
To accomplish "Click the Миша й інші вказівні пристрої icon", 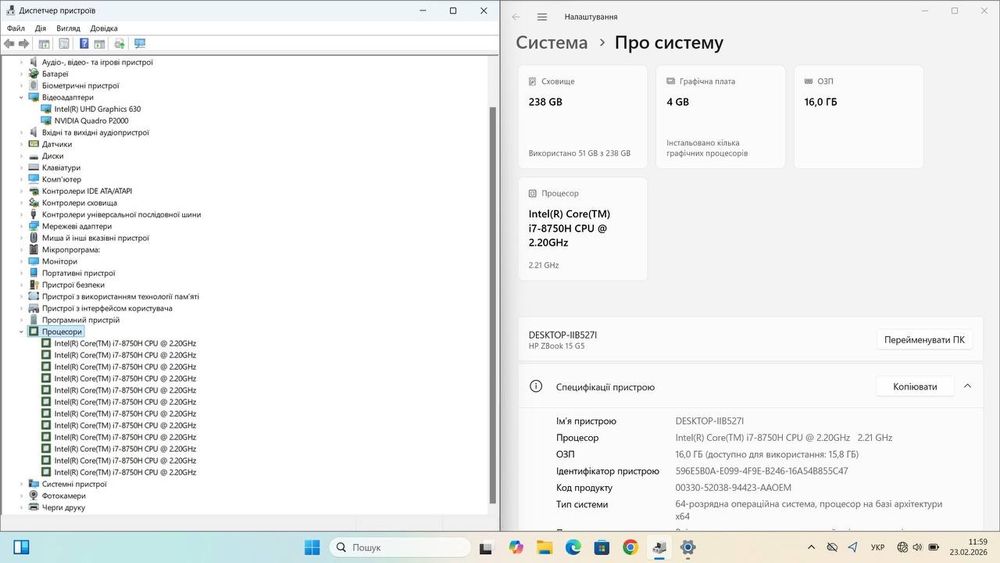I will tap(34, 238).
